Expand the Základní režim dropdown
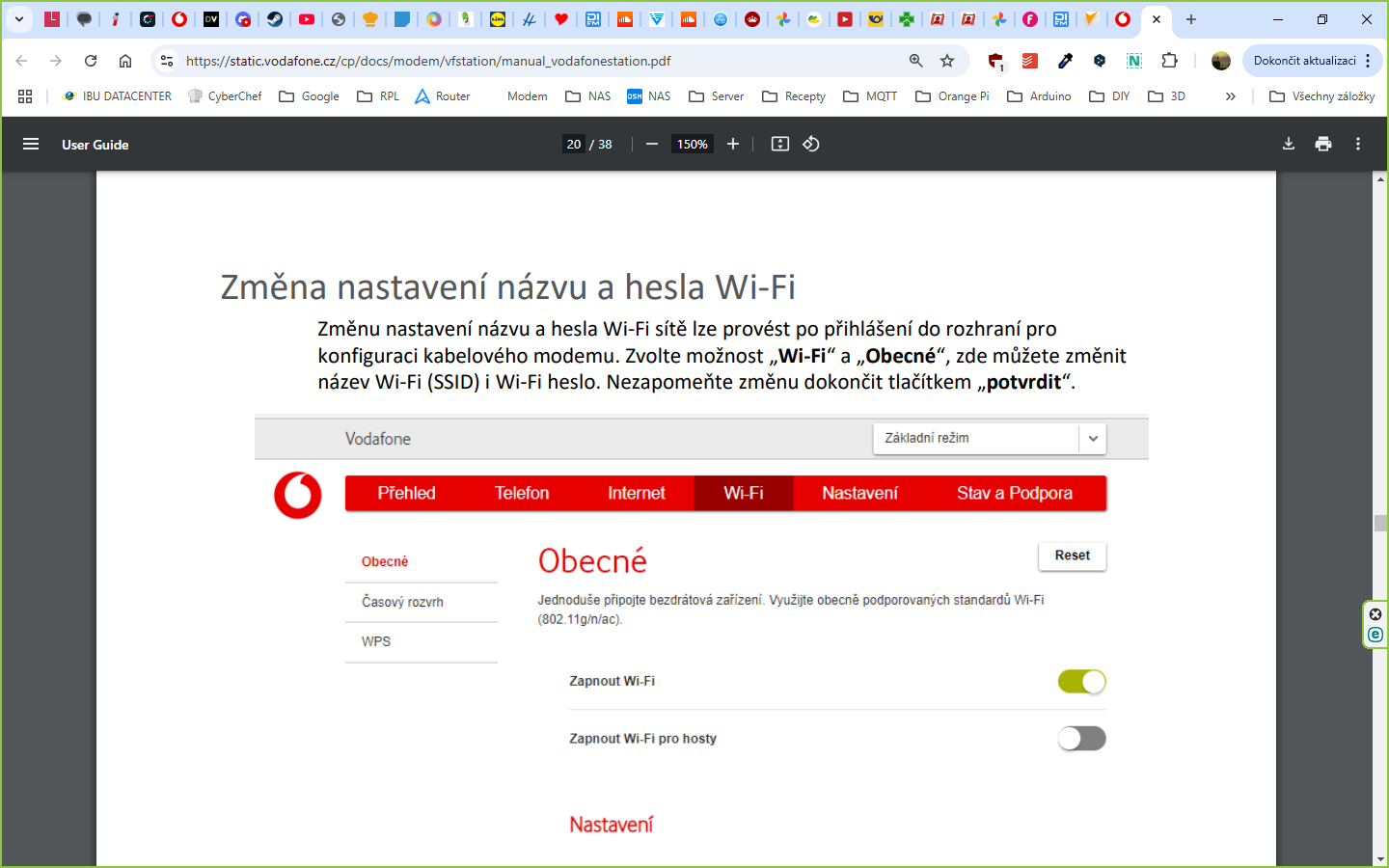Viewport: 1389px width, 868px height. pyautogui.click(x=1092, y=439)
